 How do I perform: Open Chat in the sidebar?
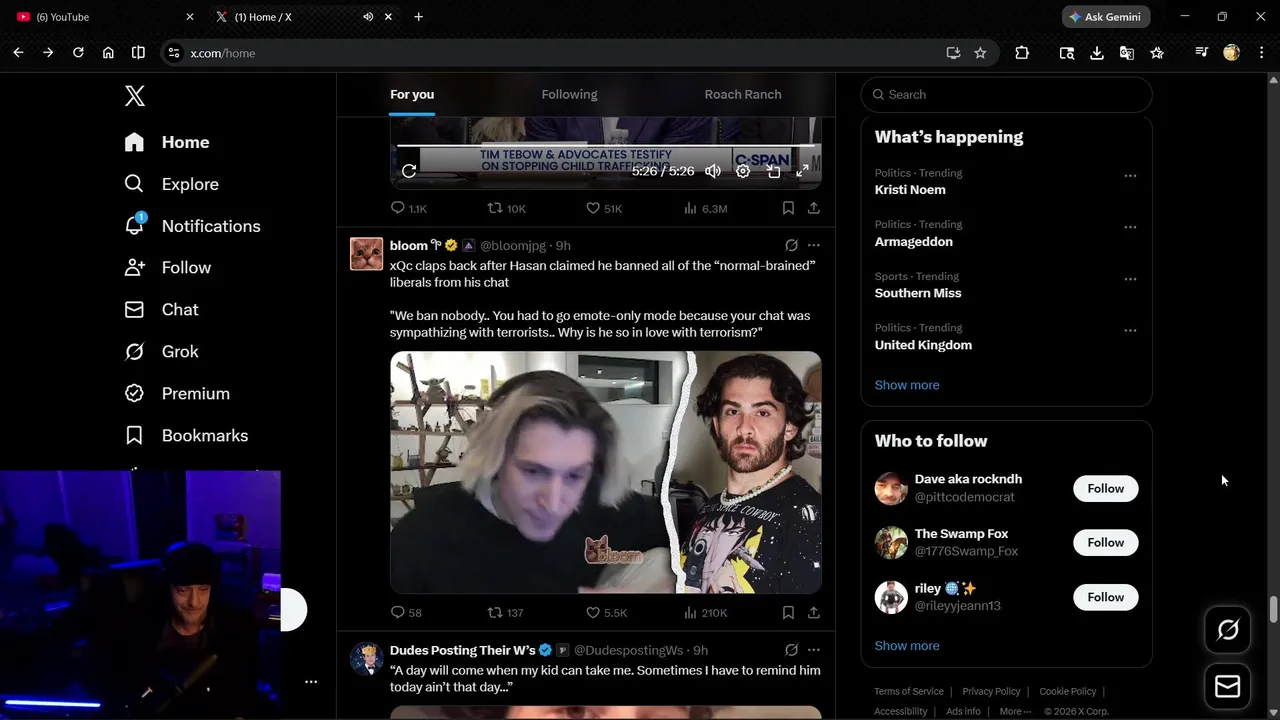161,310
